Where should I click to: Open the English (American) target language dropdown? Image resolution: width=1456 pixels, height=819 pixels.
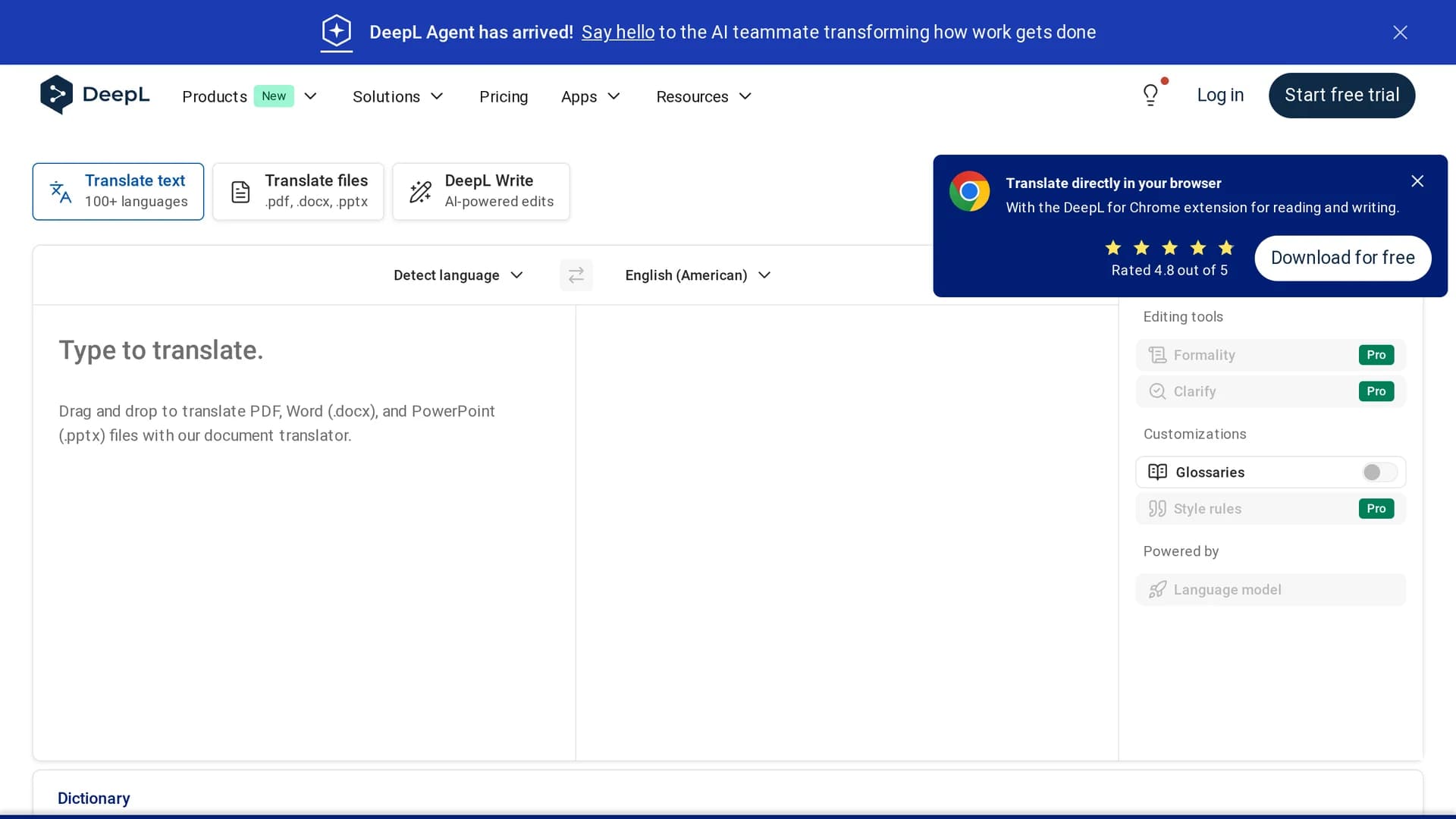click(698, 275)
